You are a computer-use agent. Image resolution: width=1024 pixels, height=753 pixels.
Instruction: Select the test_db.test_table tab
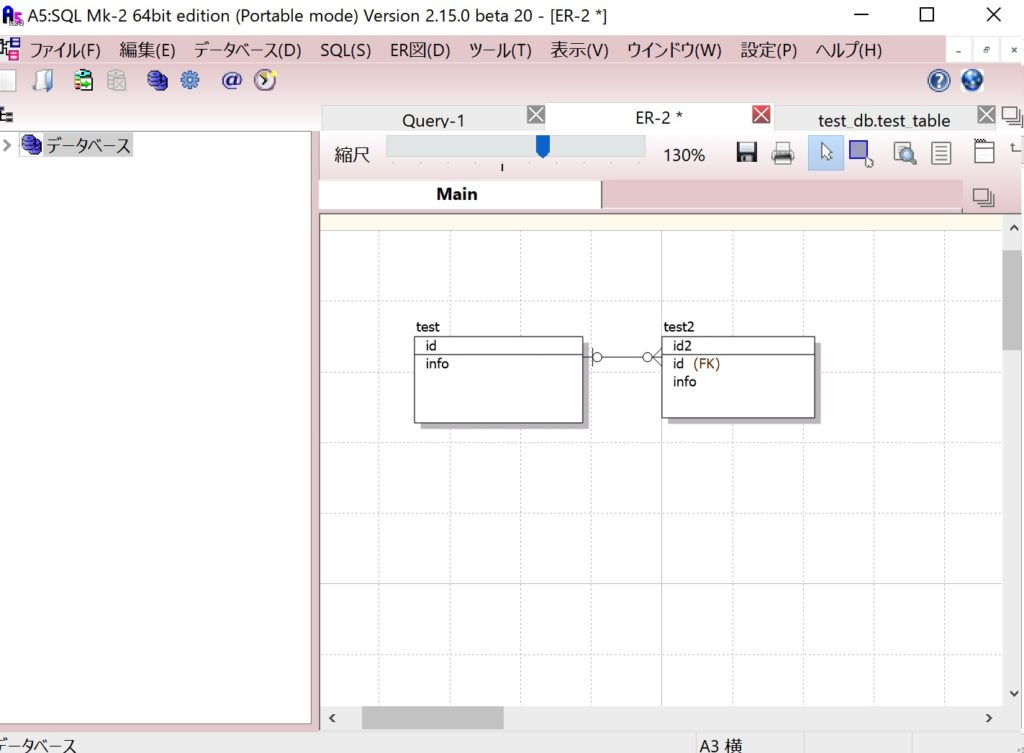click(x=884, y=120)
